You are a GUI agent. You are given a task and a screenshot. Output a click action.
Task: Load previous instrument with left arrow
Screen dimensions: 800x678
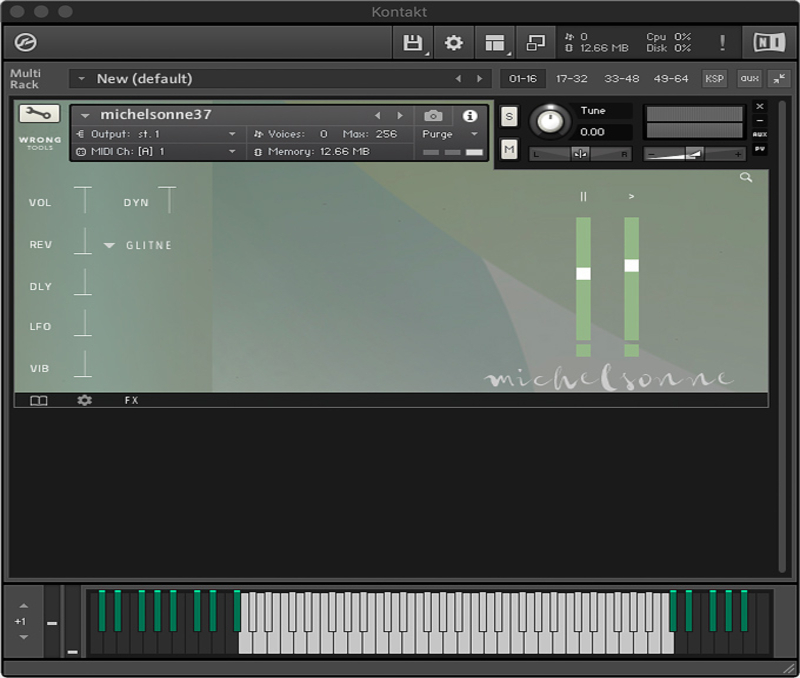pyautogui.click(x=378, y=116)
